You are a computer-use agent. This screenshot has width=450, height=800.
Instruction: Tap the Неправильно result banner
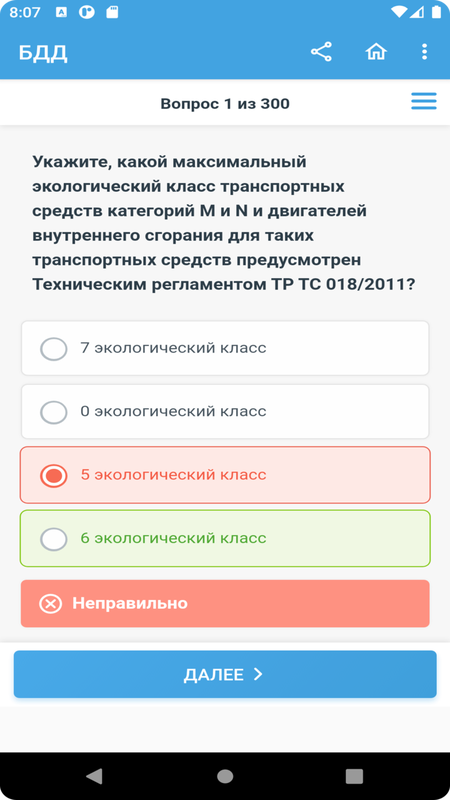pyautogui.click(x=225, y=604)
